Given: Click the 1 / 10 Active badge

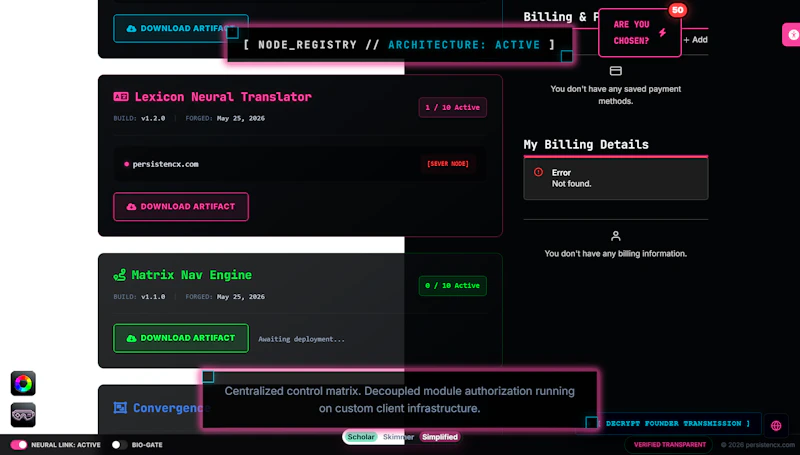Looking at the screenshot, I should pyautogui.click(x=453, y=108).
